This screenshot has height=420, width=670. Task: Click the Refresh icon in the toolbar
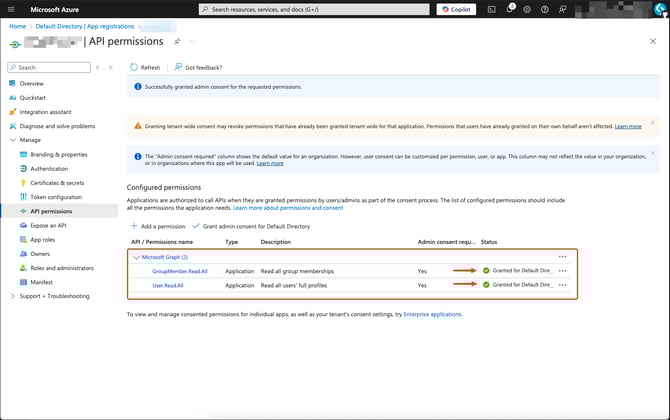[135, 67]
